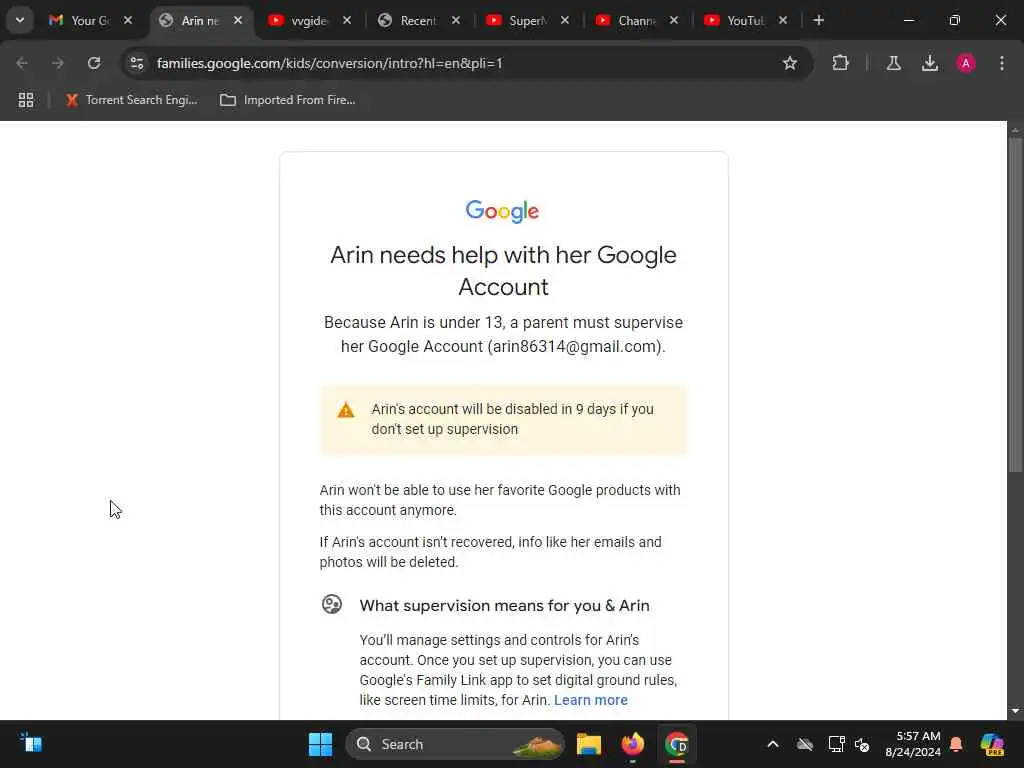Screen dimensions: 1024x768
Task: Show hidden system tray icons
Action: (773, 744)
